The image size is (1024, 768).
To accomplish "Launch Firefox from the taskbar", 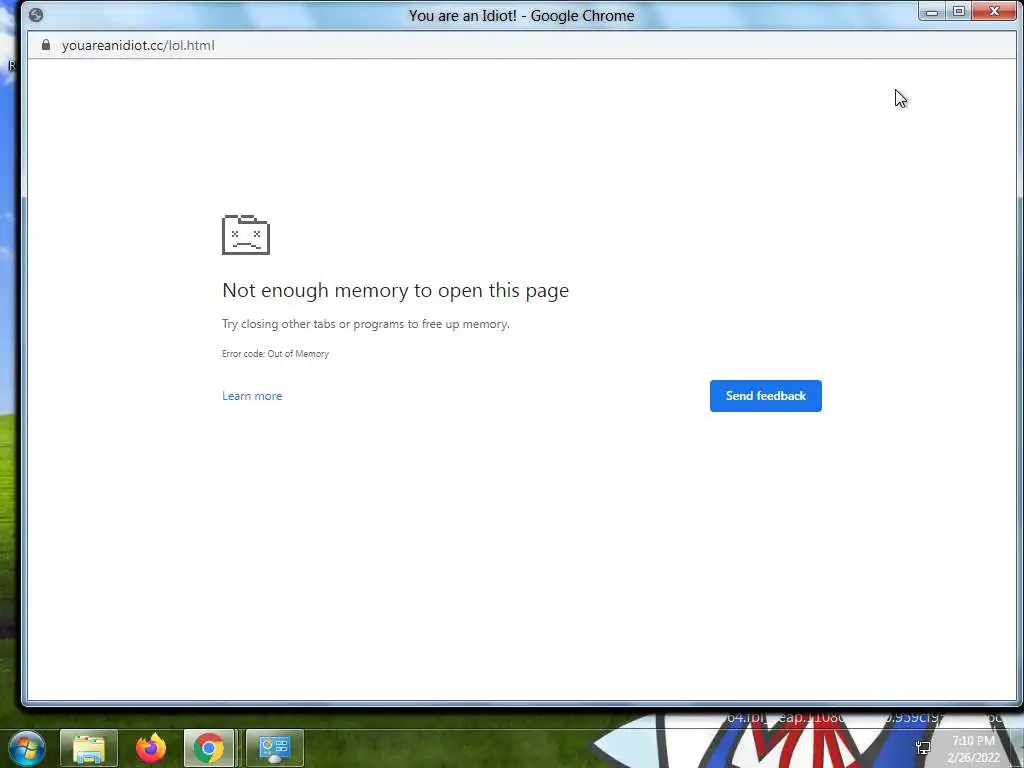I will click(x=150, y=748).
